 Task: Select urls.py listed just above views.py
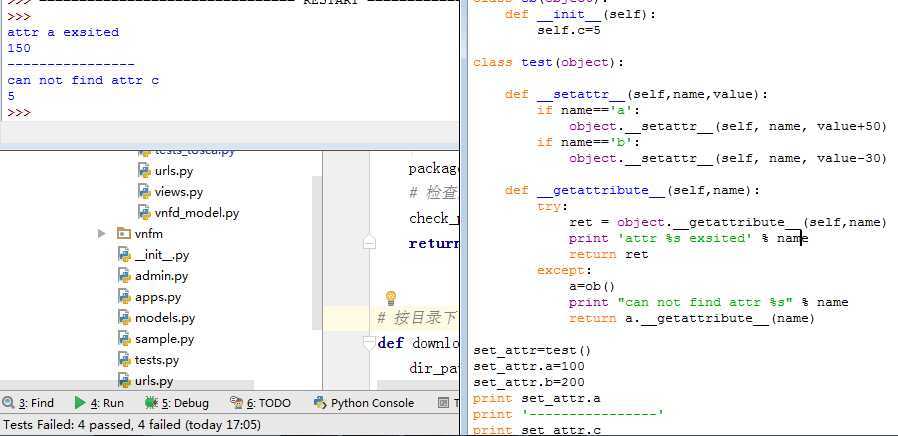coord(174,171)
